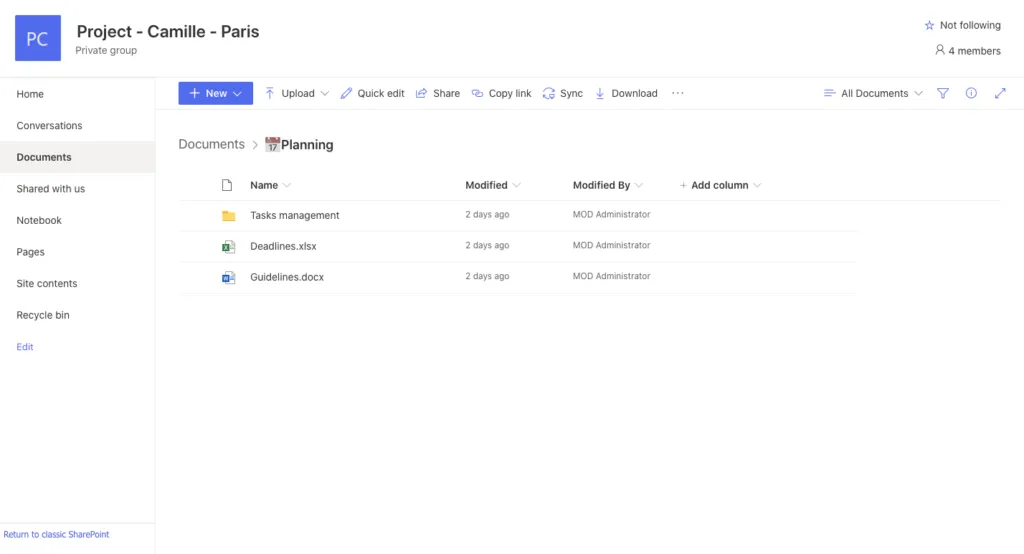This screenshot has width=1024, height=554.
Task: Click the expand content arrows icon
Action: coord(1000,93)
